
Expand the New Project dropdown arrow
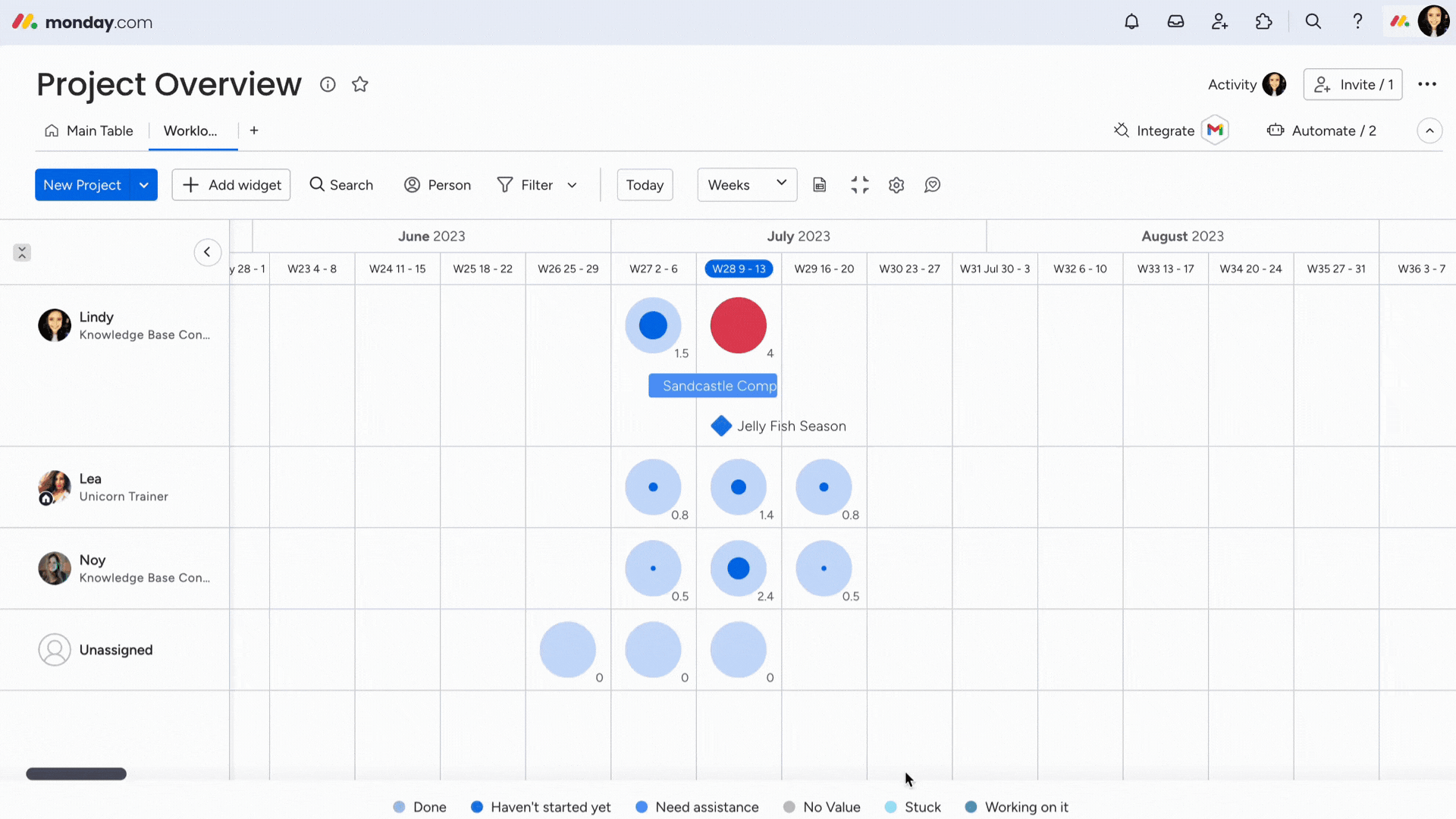pyautogui.click(x=144, y=184)
